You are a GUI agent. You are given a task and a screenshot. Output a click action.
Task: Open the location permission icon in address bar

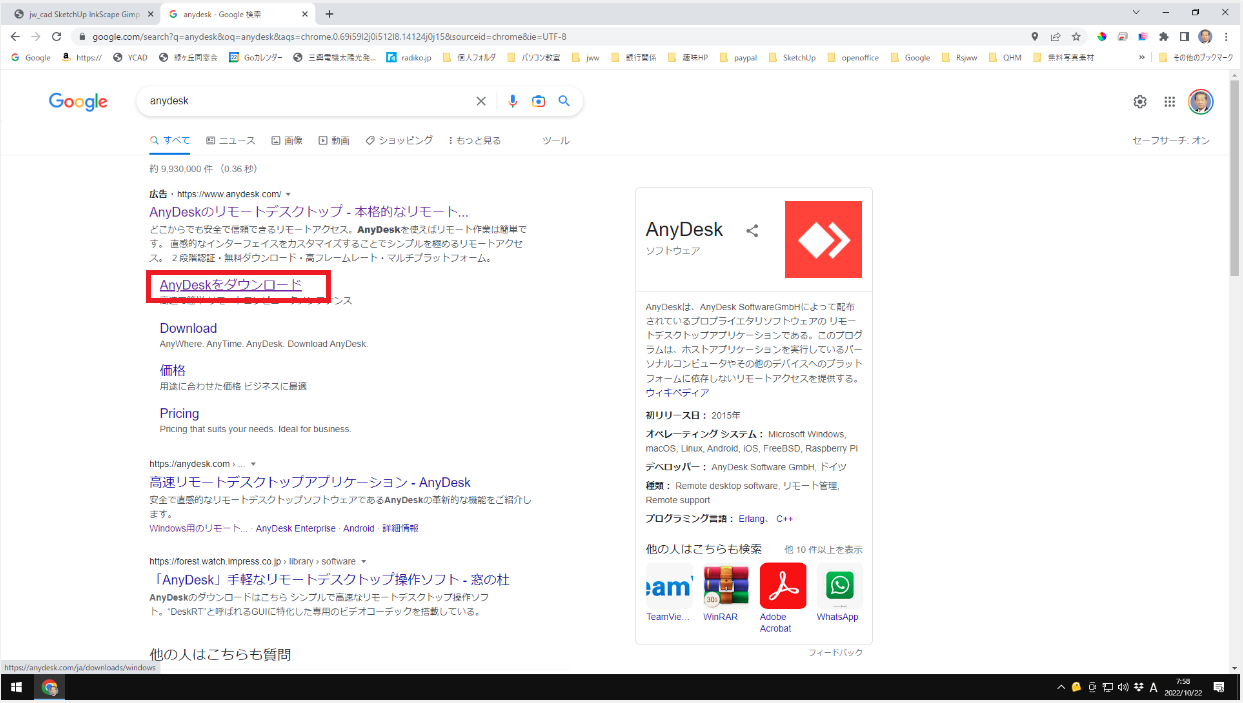[1034, 36]
